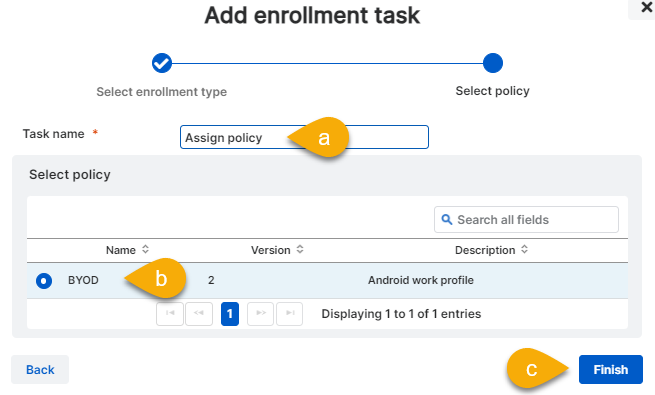
Task: Sort the table by Name column
Action: tap(127, 250)
